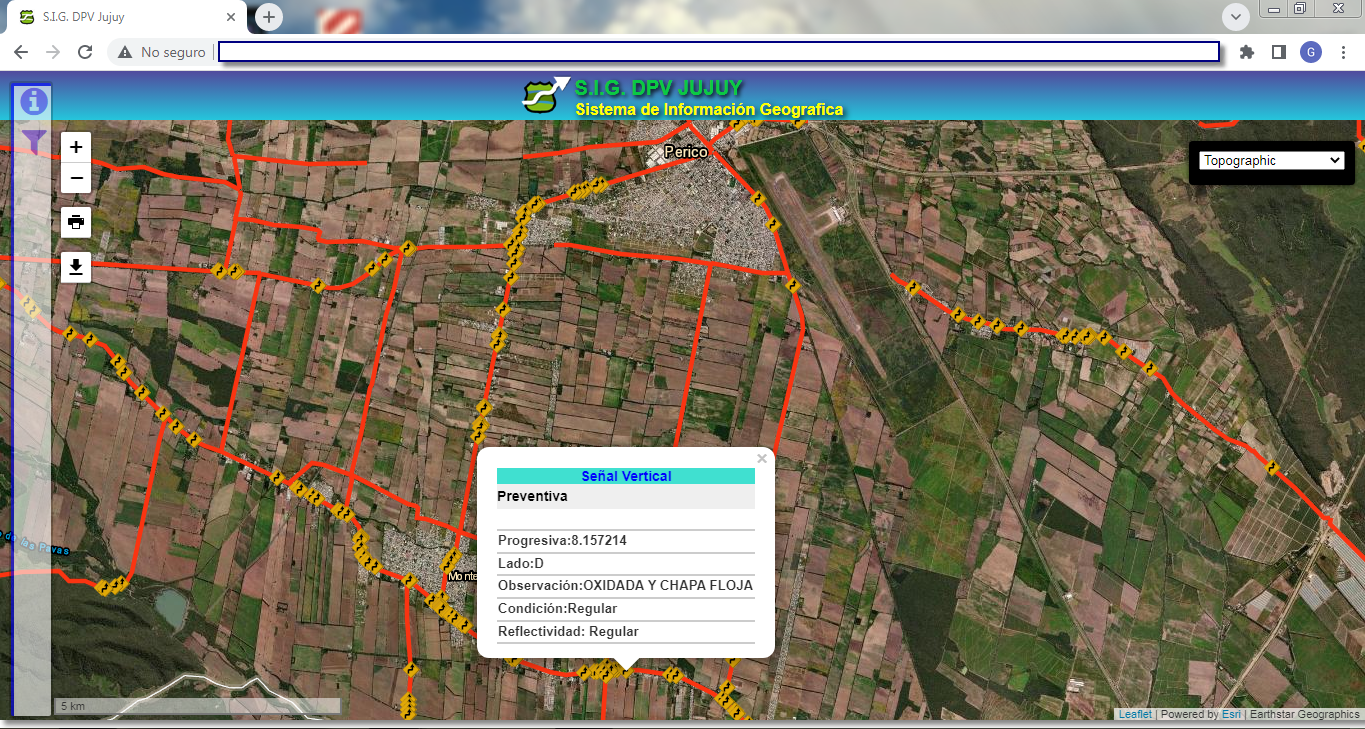The width and height of the screenshot is (1365, 729).
Task: Open the purple filter funnel tool
Action: (34, 141)
